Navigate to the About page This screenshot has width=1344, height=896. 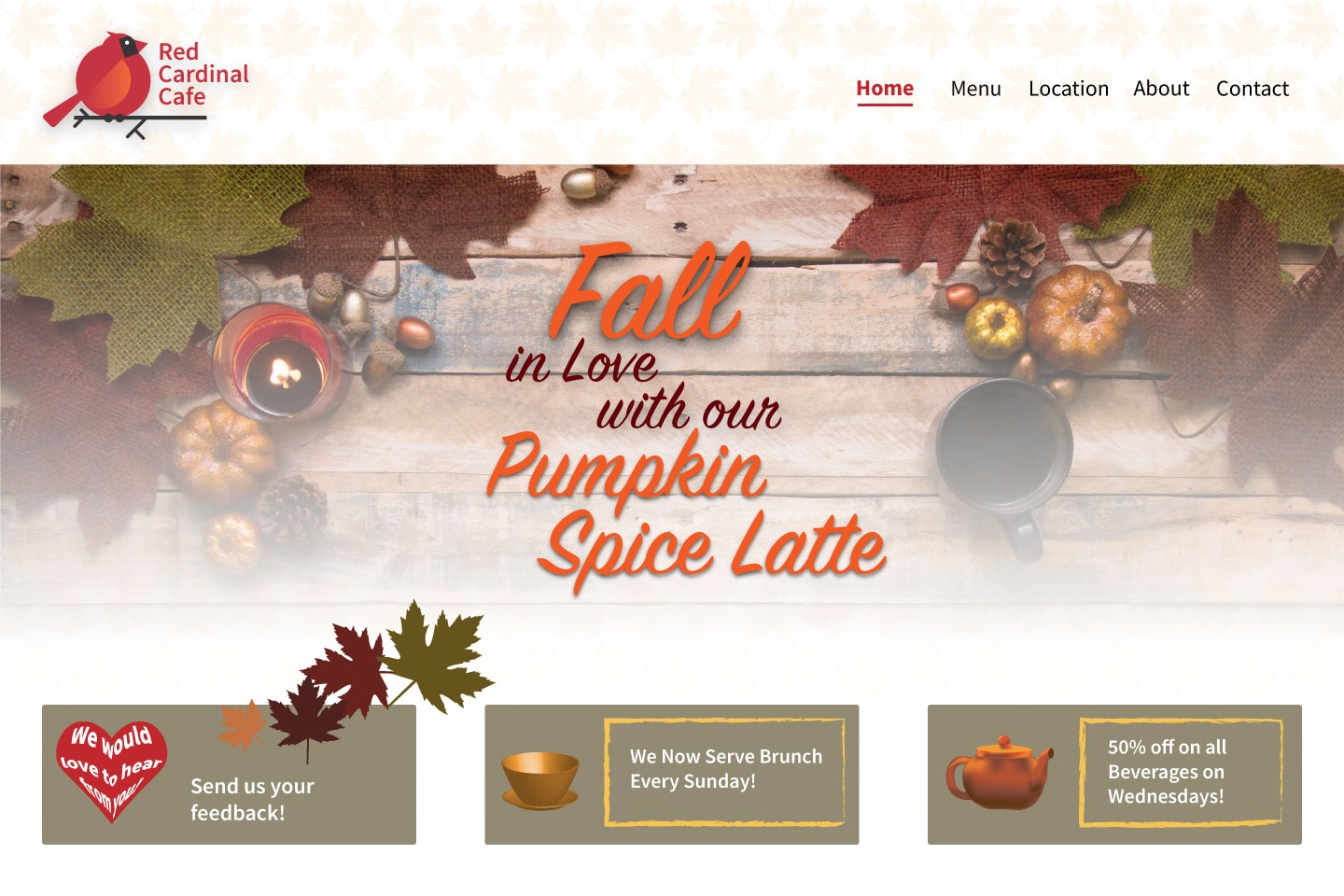(x=1161, y=89)
